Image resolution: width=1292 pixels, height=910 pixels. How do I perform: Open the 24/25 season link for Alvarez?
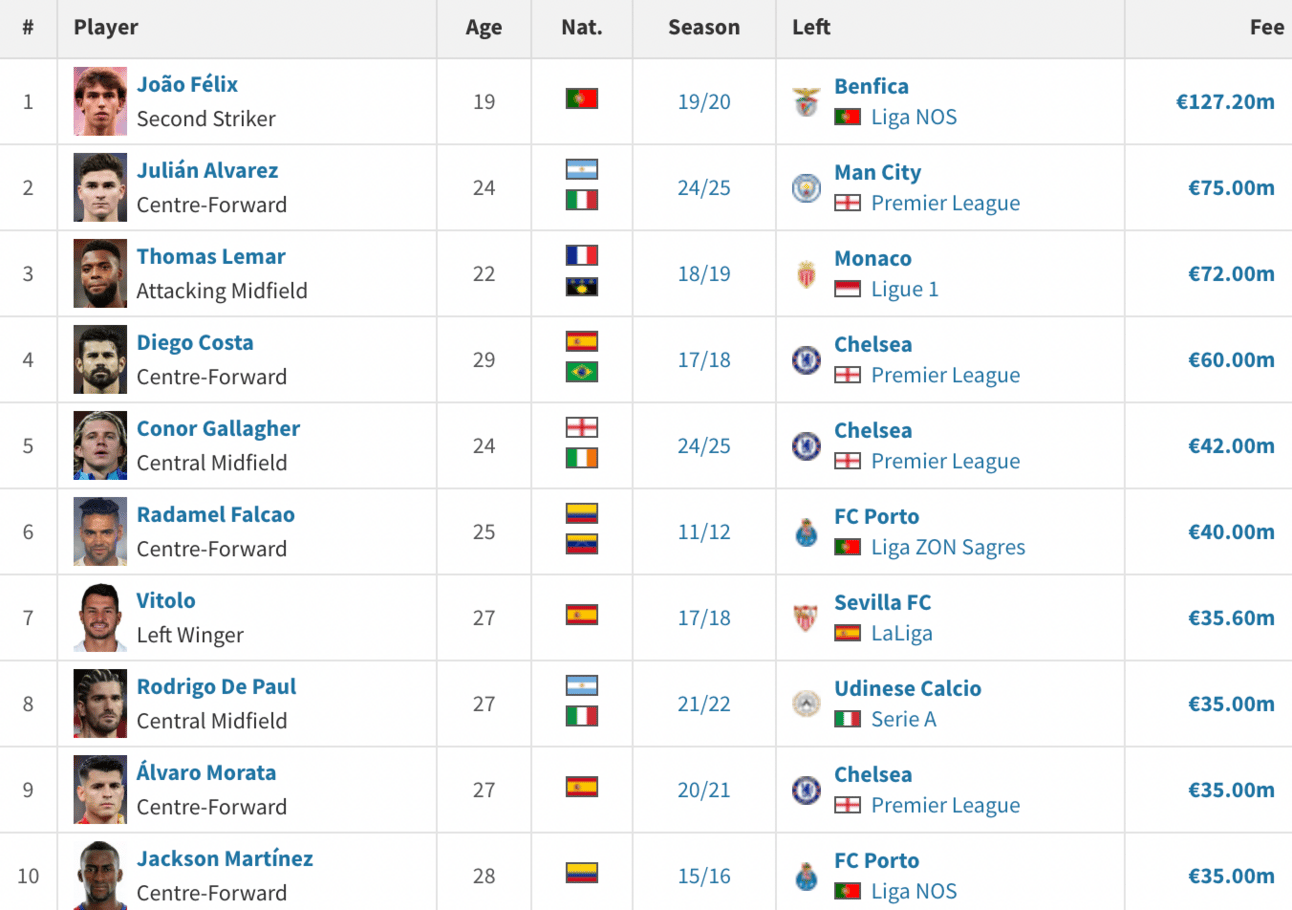tap(704, 188)
